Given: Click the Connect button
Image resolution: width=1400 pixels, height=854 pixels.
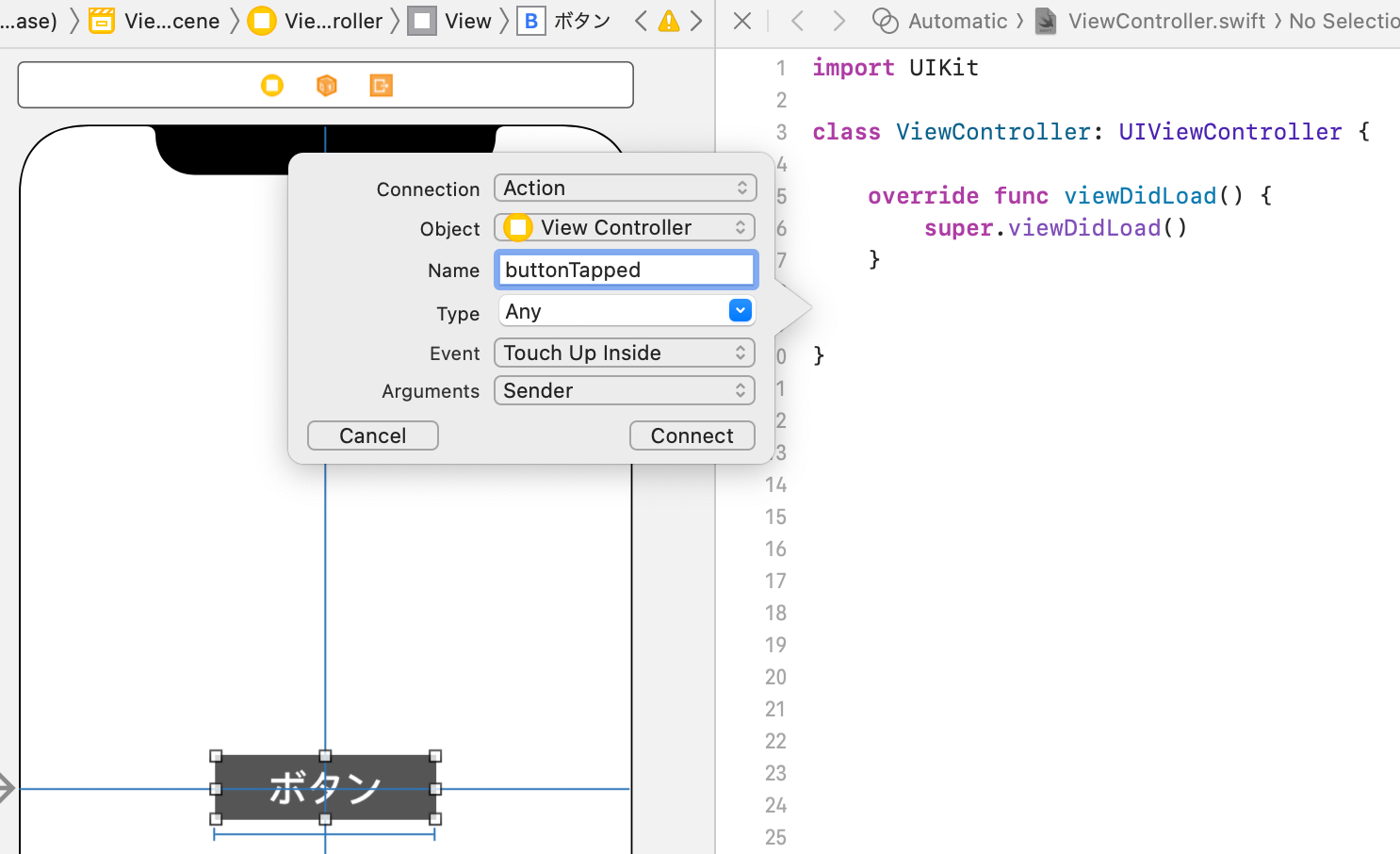Looking at the screenshot, I should click(692, 435).
